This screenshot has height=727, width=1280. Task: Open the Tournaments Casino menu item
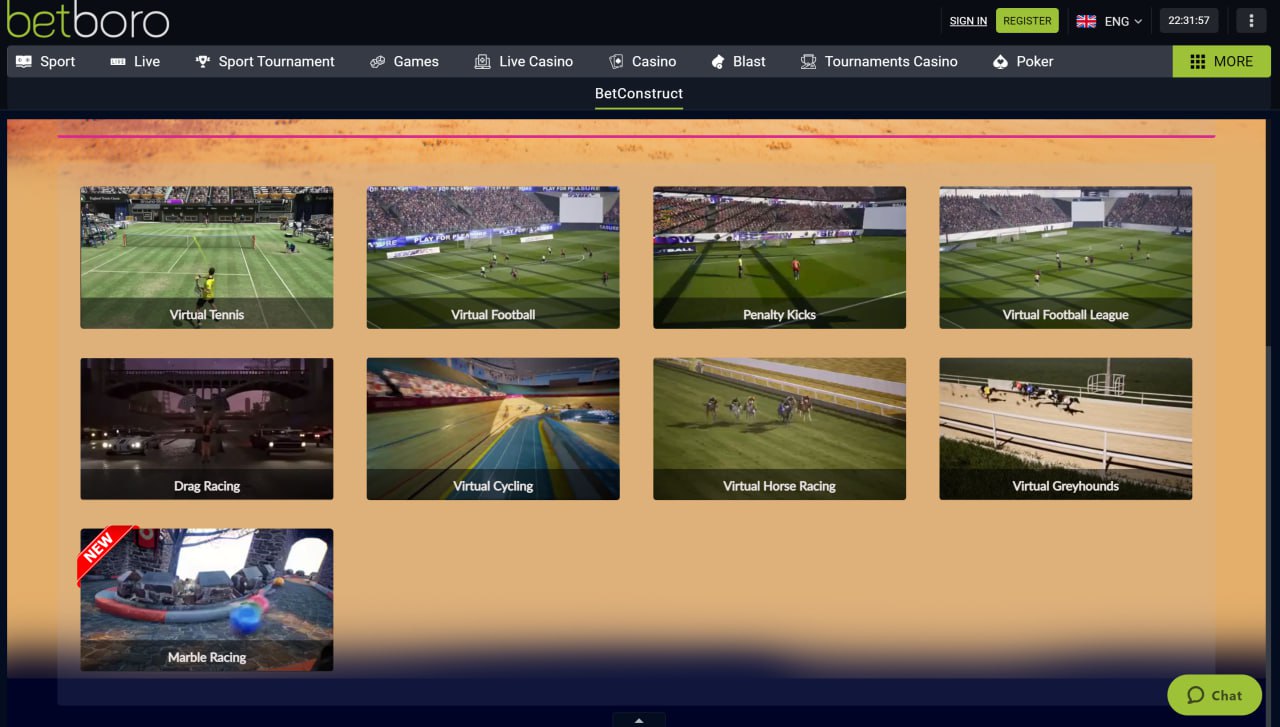pos(878,61)
